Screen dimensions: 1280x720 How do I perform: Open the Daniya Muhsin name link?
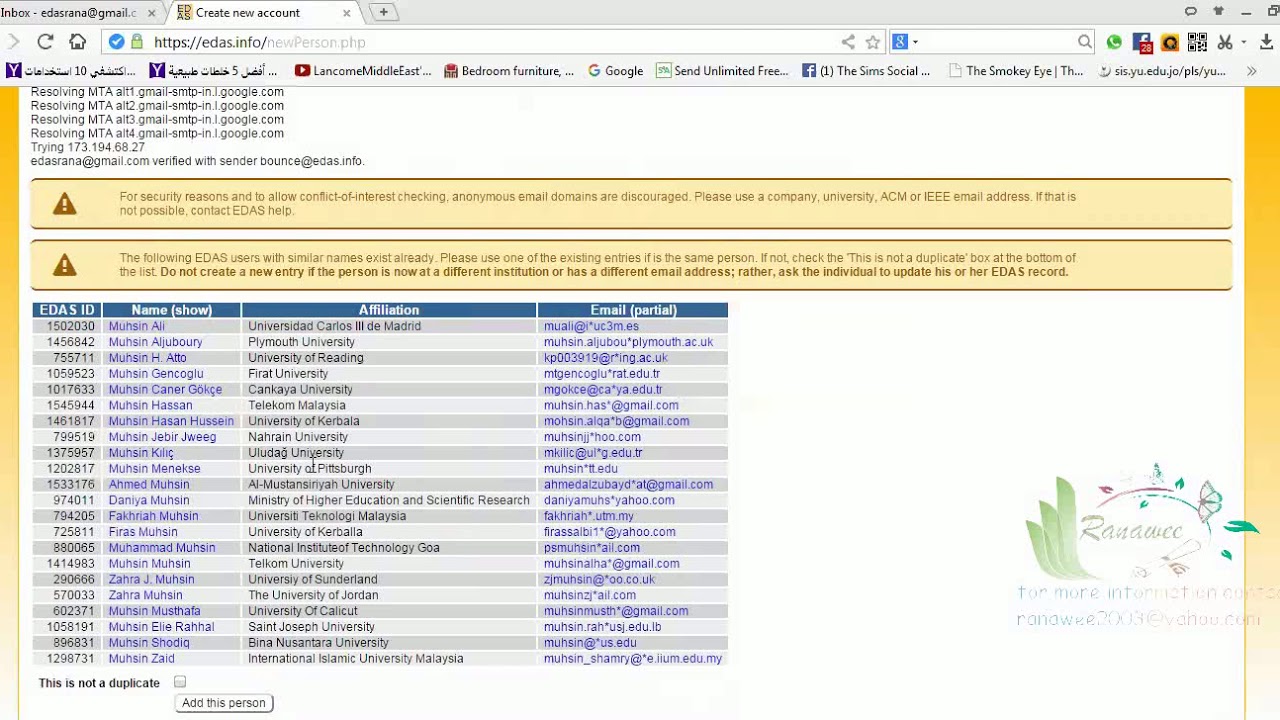149,500
